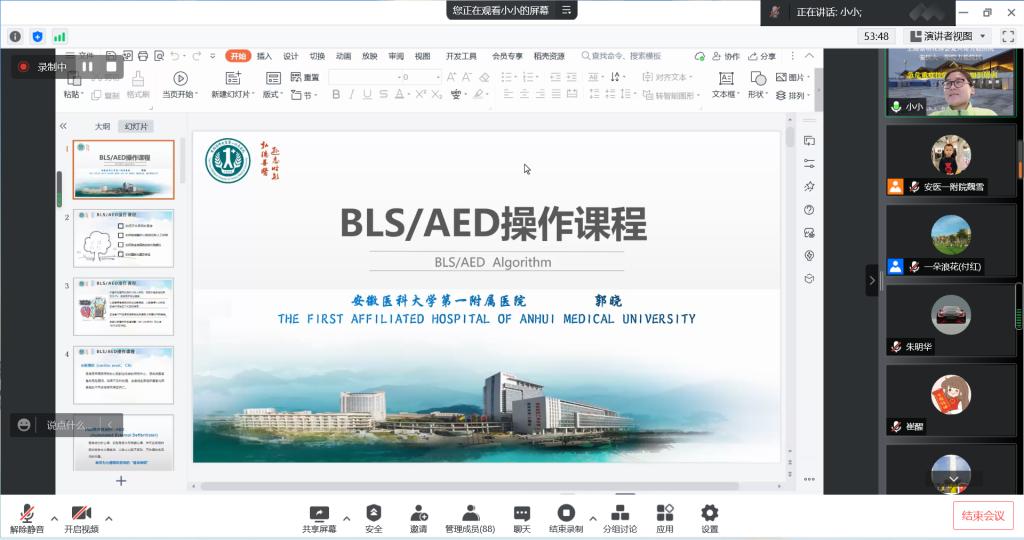This screenshot has width=1024, height=540.
Task: Click the 分享 share button in WPS
Action: pyautogui.click(x=763, y=56)
